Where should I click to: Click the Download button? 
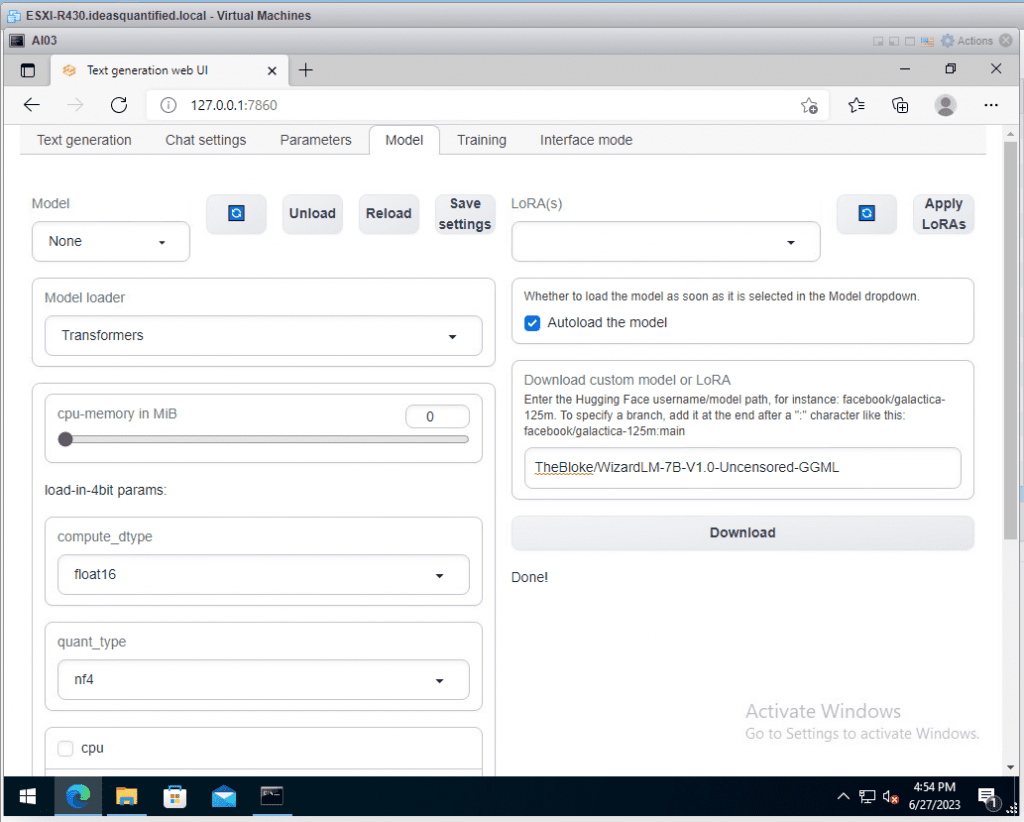(x=743, y=533)
